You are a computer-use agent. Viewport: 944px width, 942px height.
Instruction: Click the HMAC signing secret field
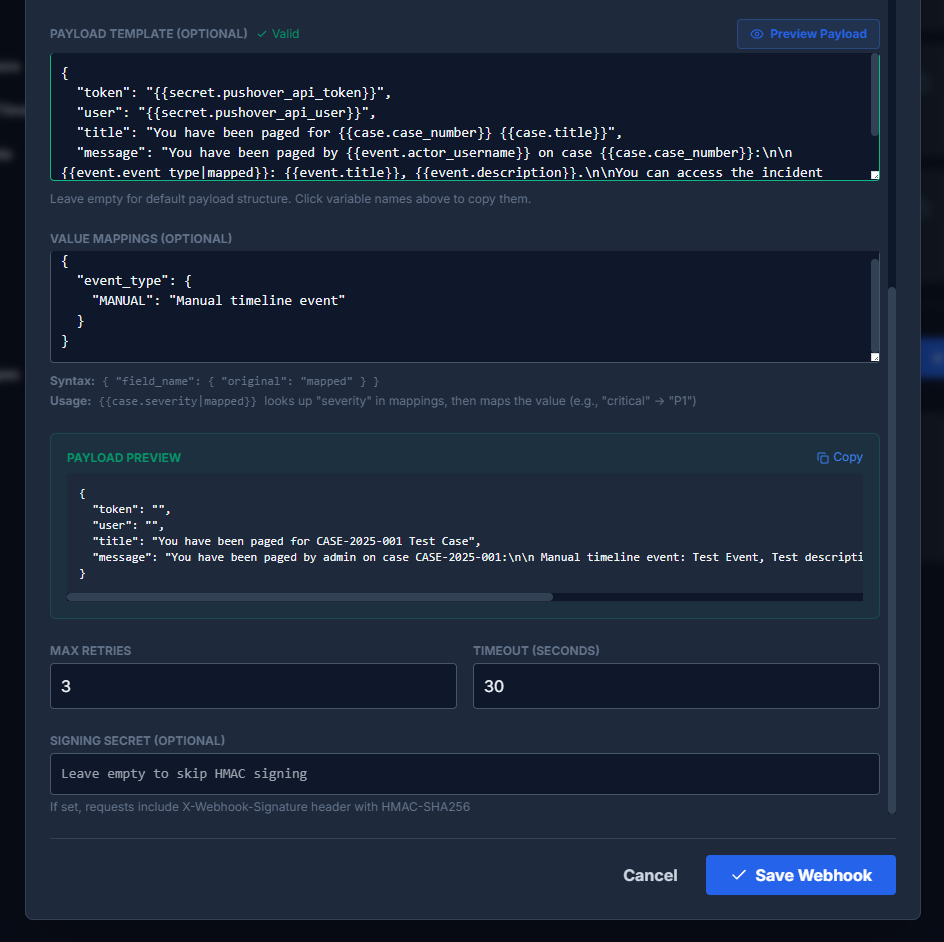pos(464,773)
